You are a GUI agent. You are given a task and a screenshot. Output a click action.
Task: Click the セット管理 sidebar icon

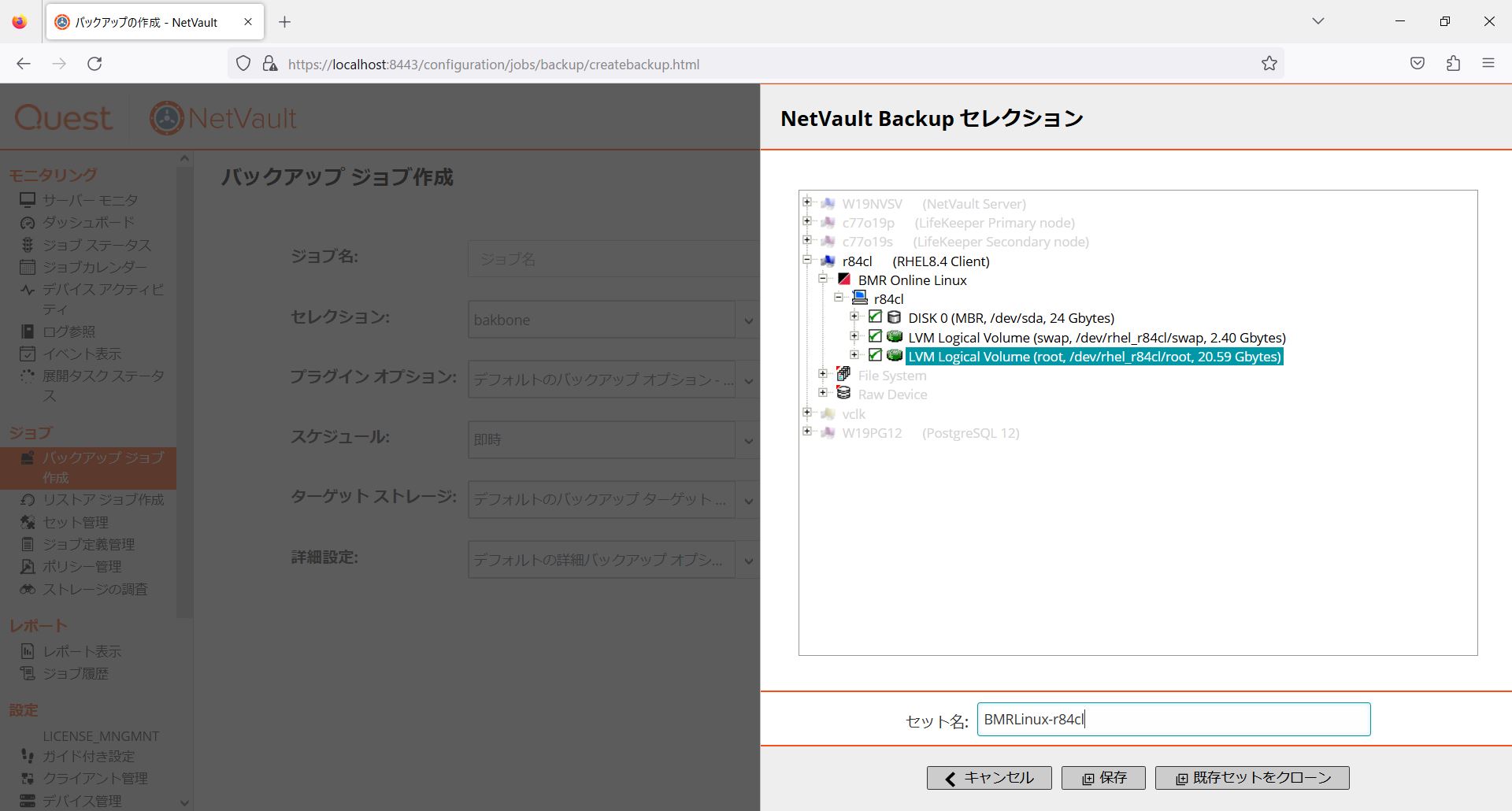[28, 522]
